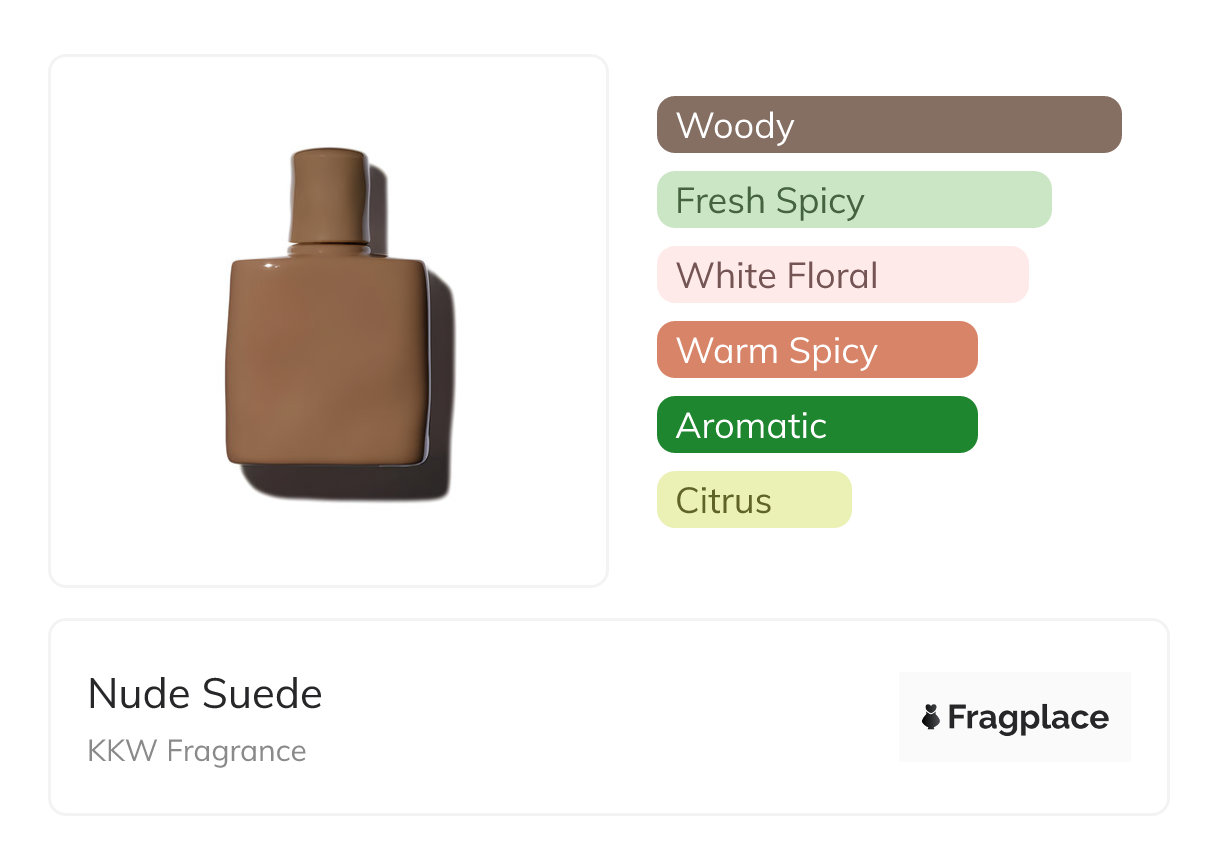Click the neck collar below the cap
This screenshot has width=1218, height=864.
329,248
